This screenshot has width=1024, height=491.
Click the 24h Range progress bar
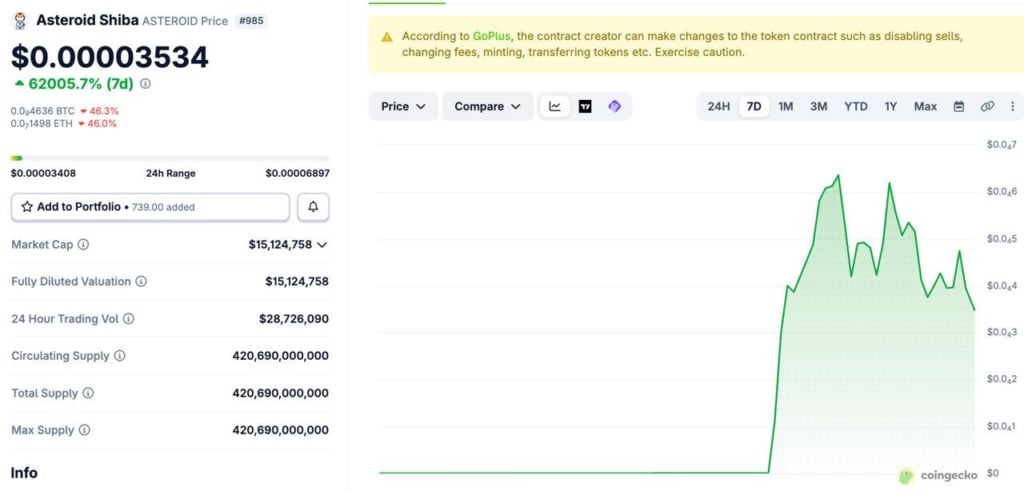(169, 157)
